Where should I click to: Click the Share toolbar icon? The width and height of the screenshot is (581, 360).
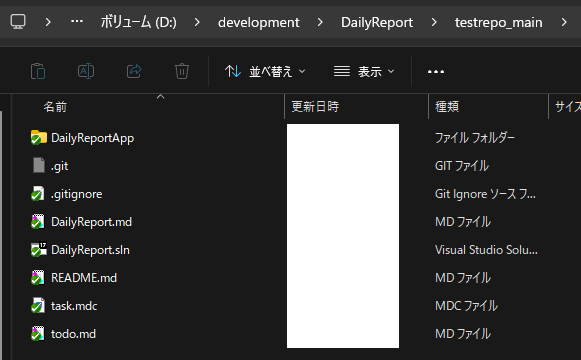(134, 71)
